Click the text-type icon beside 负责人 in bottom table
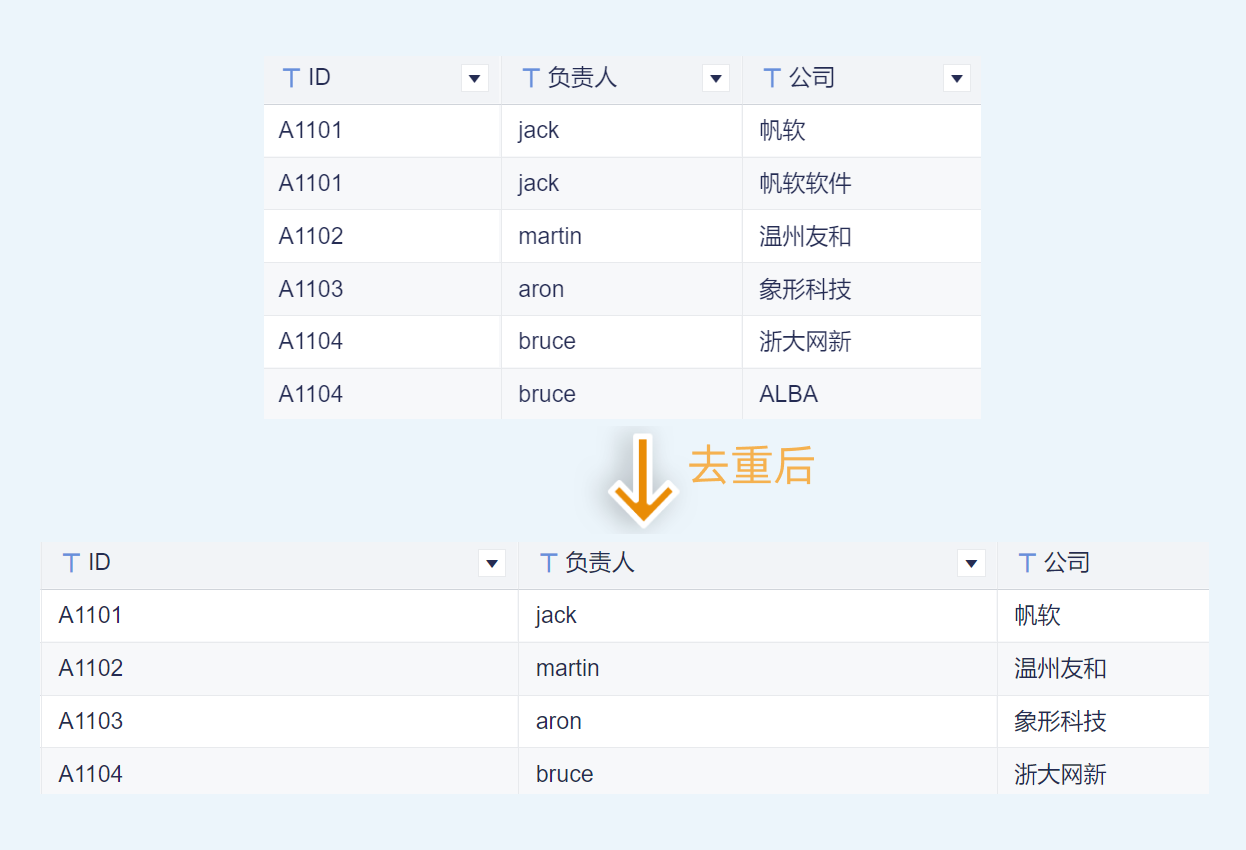This screenshot has height=850, width=1246. 548,563
